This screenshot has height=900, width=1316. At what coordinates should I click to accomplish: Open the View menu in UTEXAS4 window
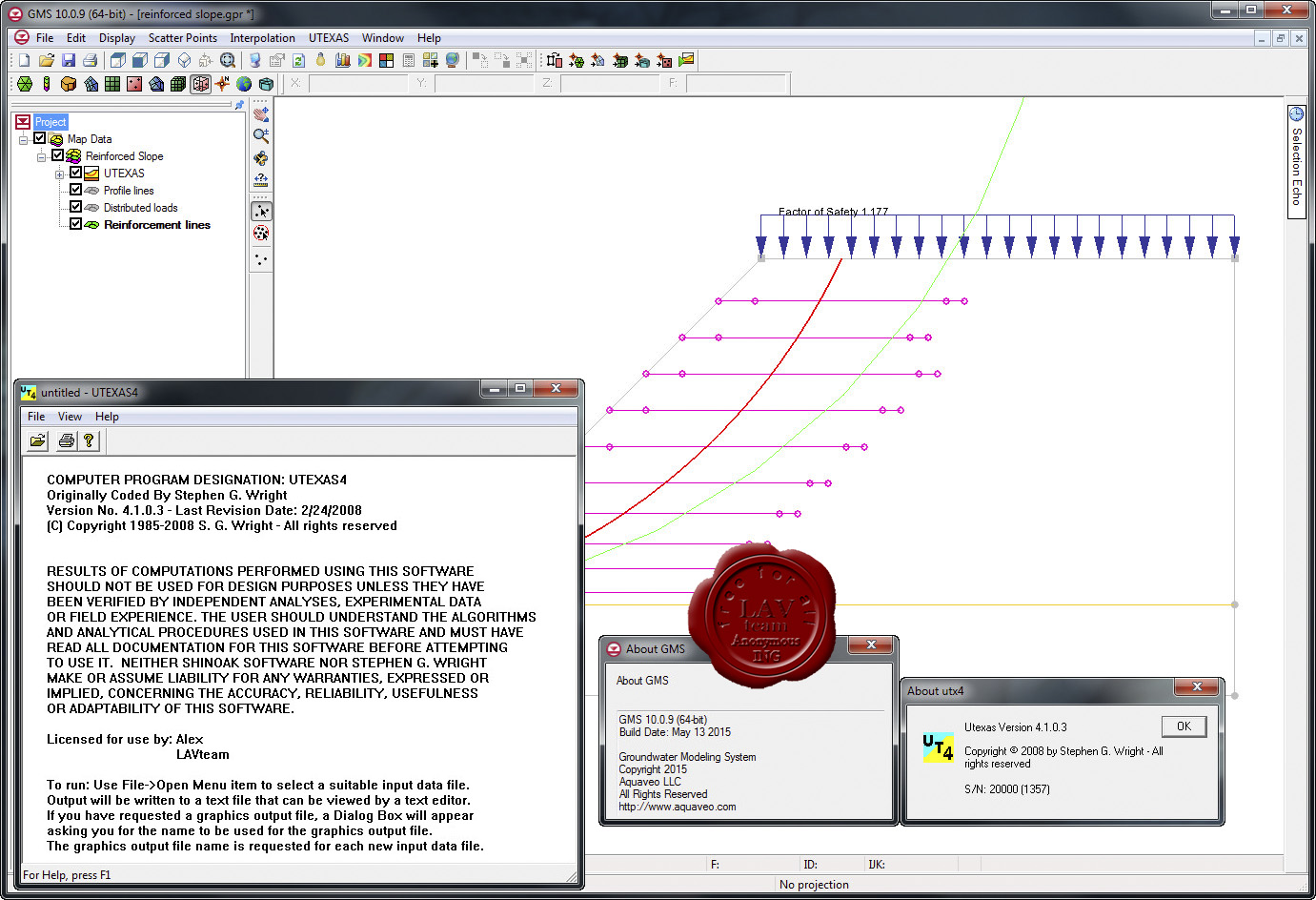tap(70, 417)
